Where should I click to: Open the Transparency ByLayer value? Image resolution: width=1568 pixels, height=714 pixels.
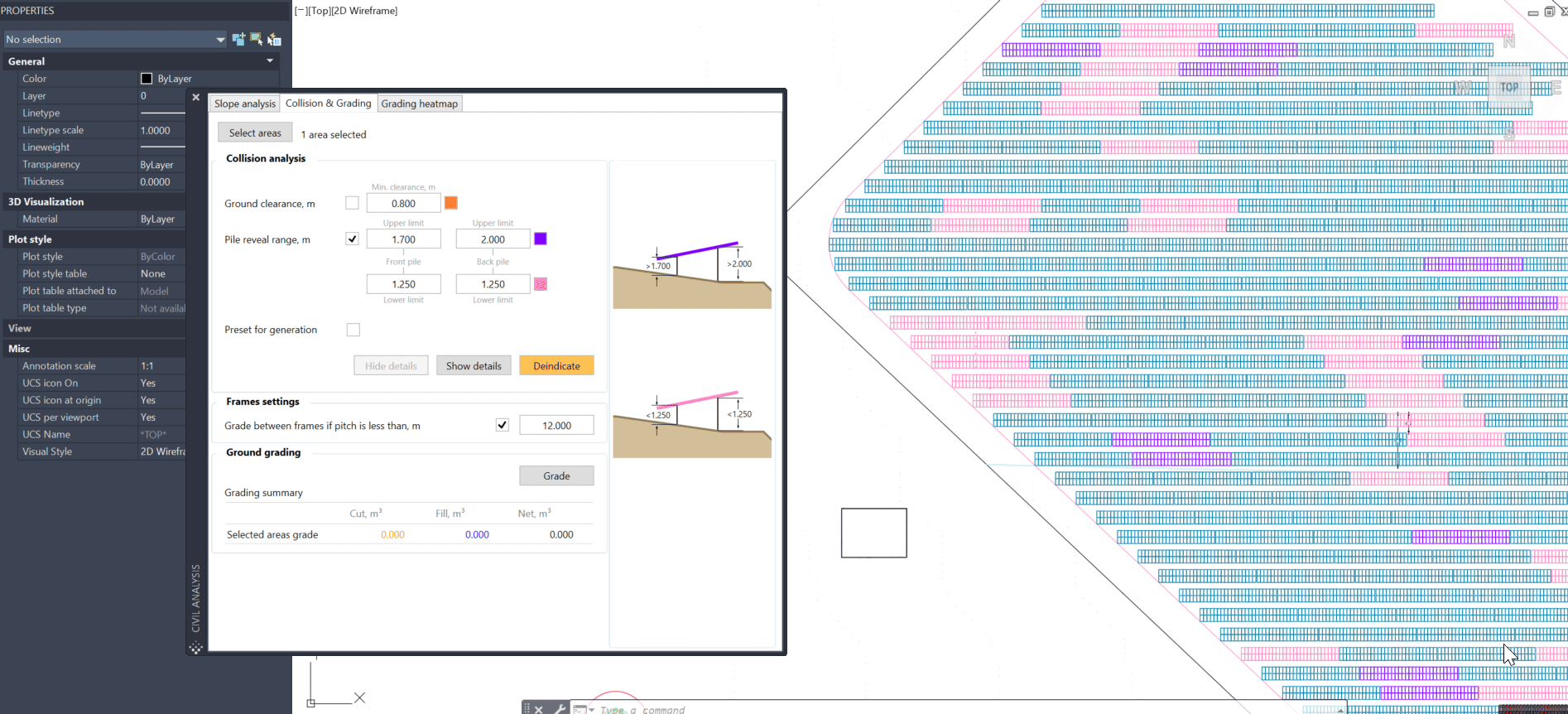click(161, 164)
